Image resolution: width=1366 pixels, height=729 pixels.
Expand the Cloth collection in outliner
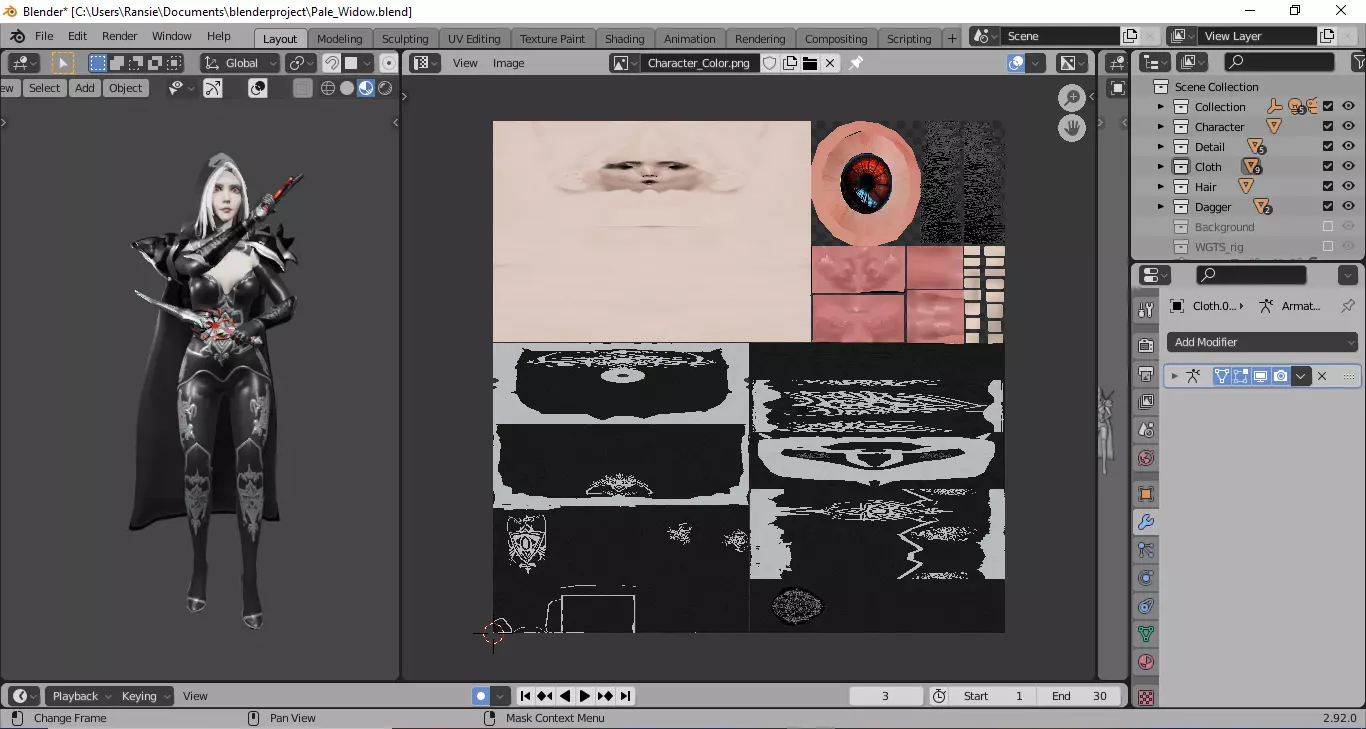coord(1161,167)
